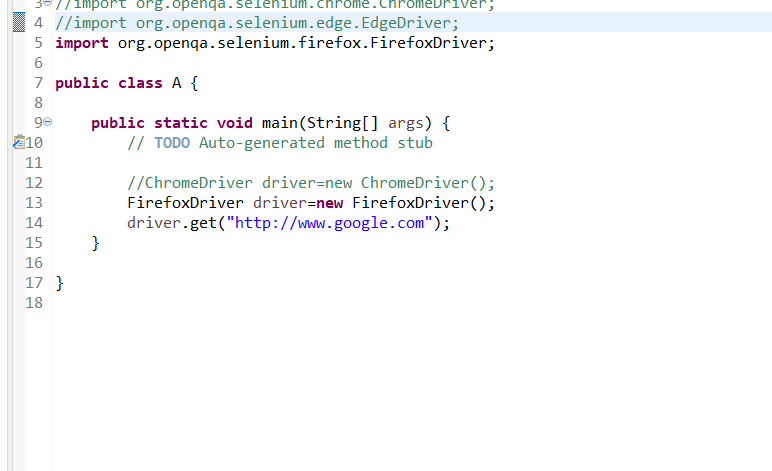Click the commented ChromeDriver line 12
Image resolution: width=772 pixels, height=471 pixels.
311,183
